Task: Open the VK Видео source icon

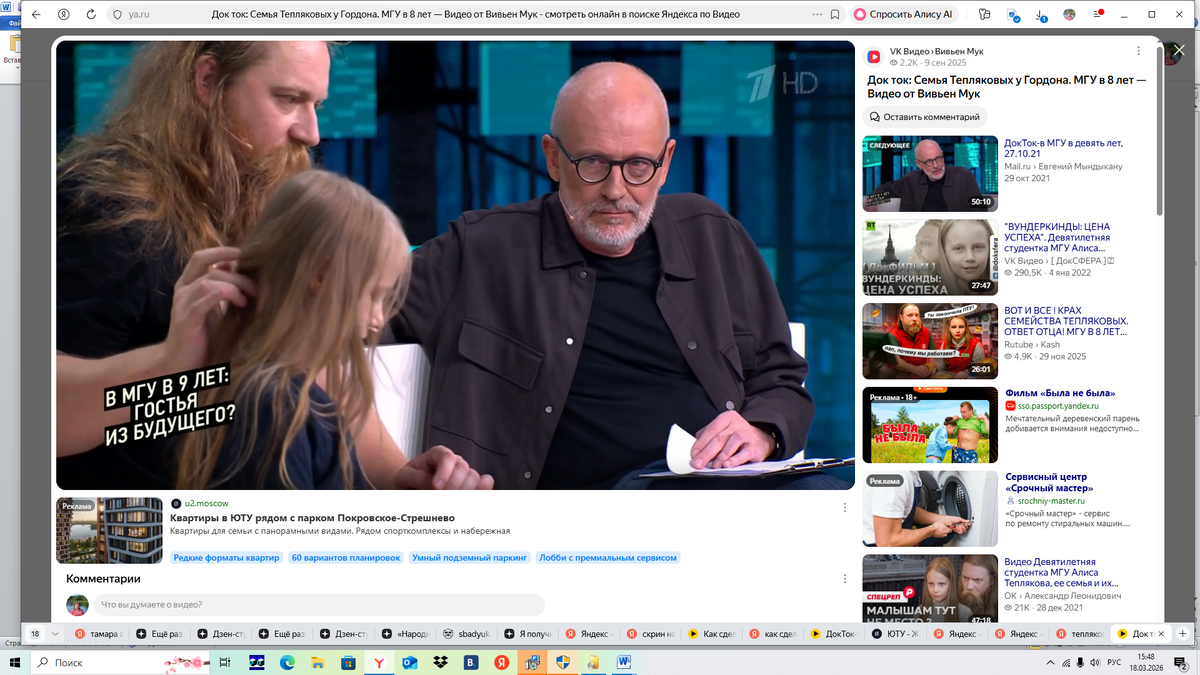Action: point(873,57)
